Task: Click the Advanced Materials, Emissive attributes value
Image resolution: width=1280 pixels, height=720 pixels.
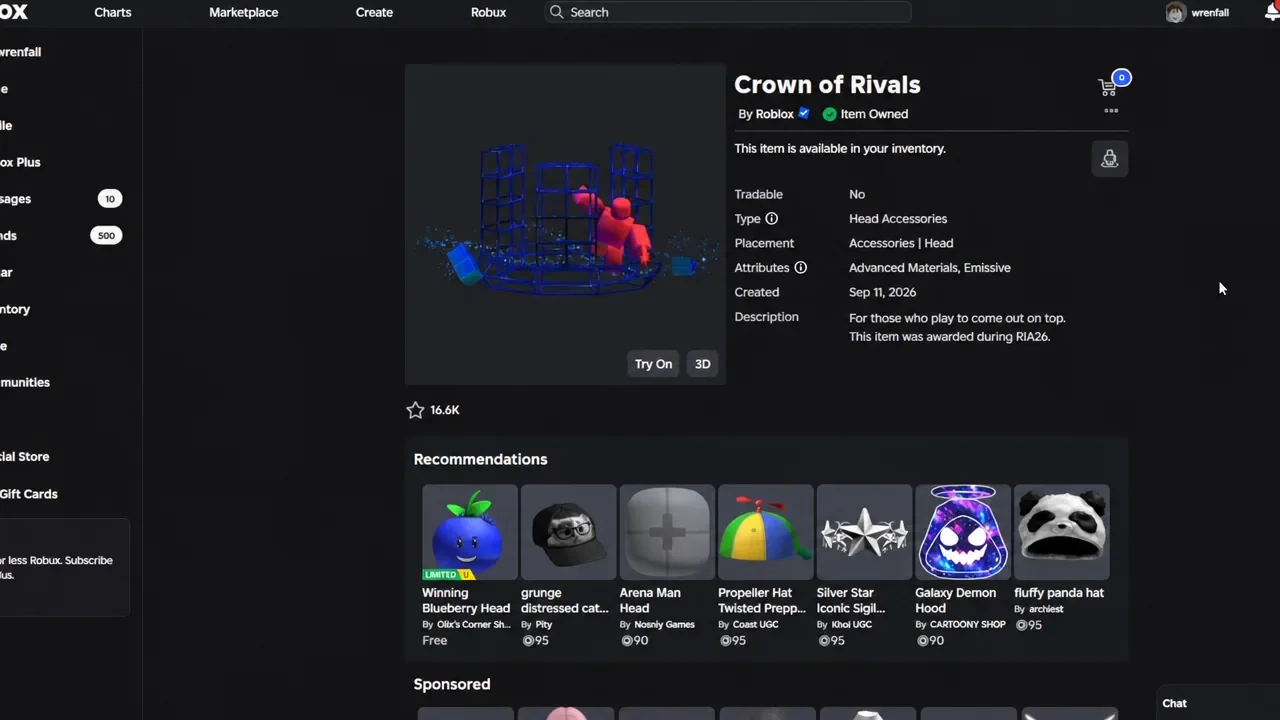Action: click(930, 268)
